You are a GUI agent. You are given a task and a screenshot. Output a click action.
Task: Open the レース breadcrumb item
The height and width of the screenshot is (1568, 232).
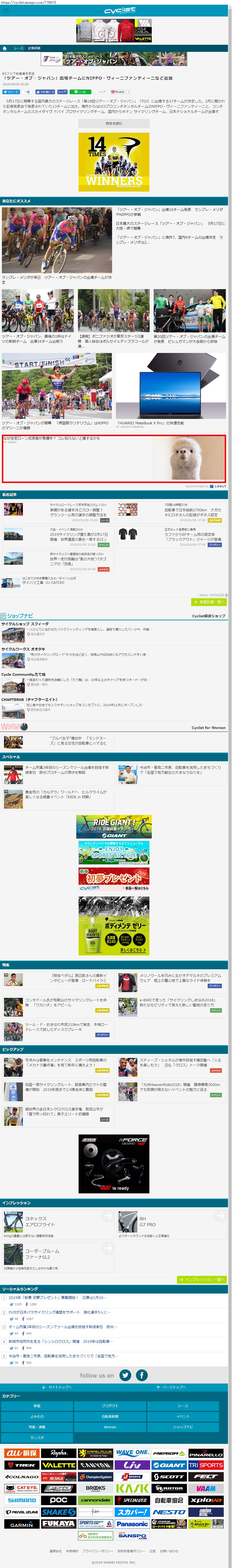click(19, 48)
